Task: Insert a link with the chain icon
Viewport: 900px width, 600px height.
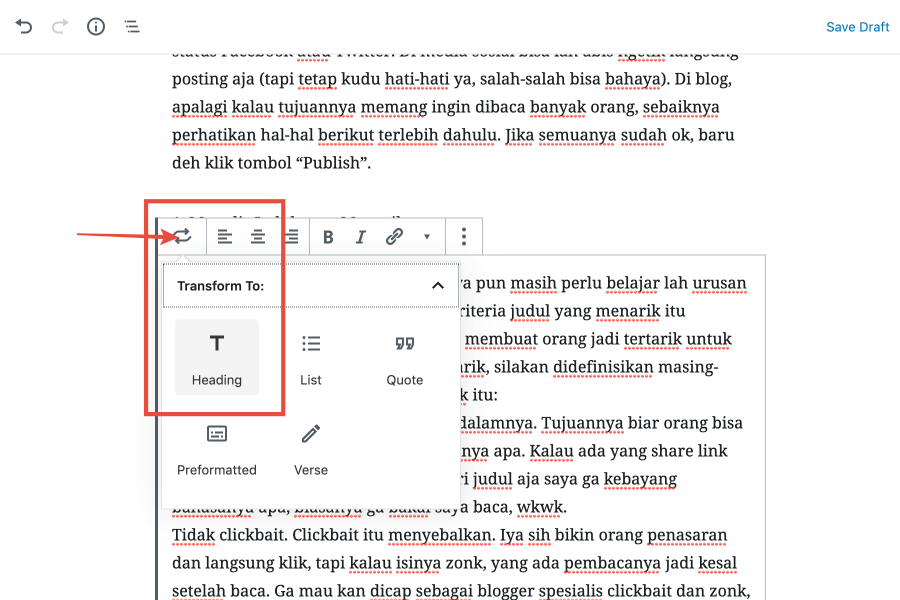Action: click(x=394, y=237)
